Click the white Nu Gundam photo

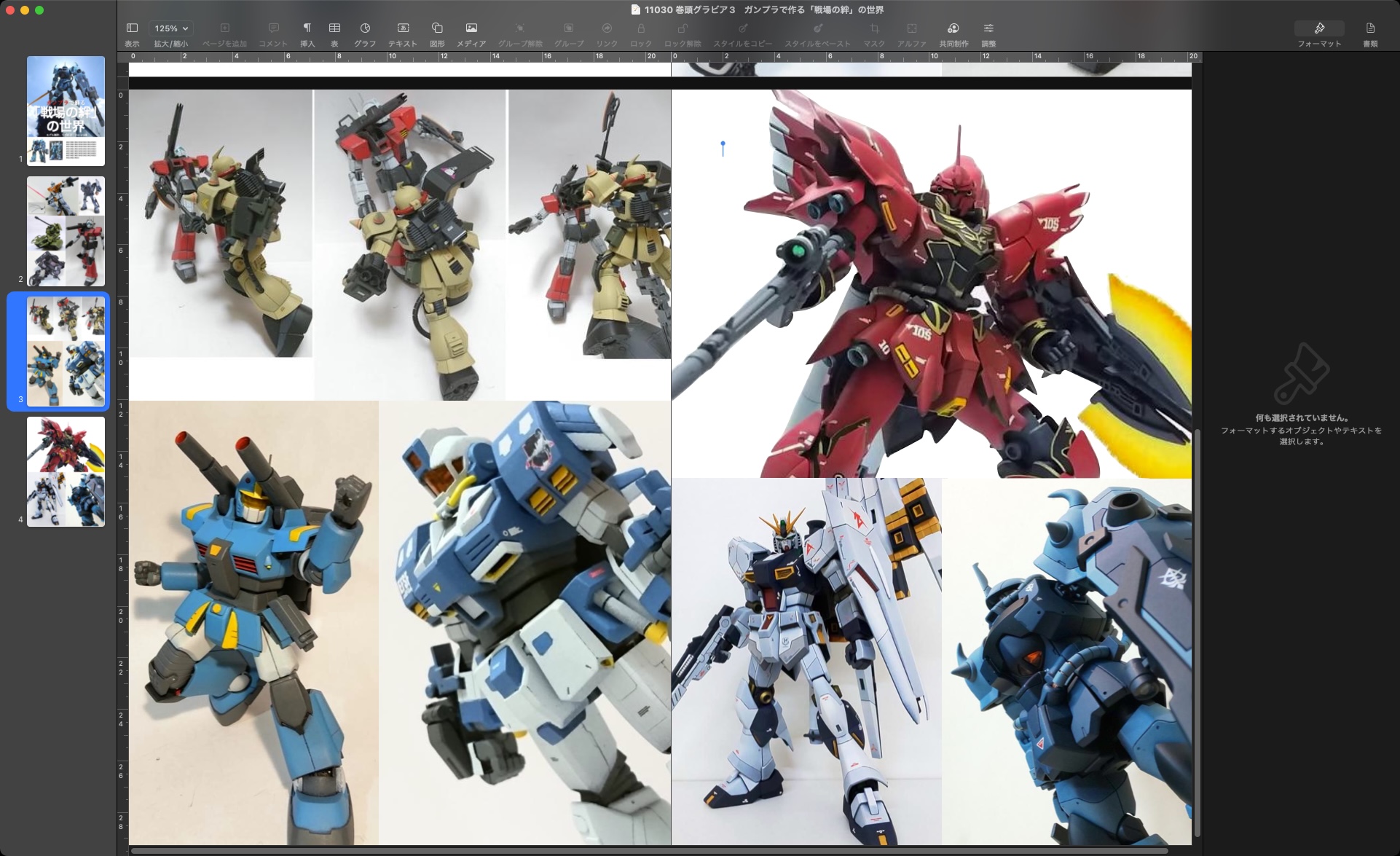[806, 661]
